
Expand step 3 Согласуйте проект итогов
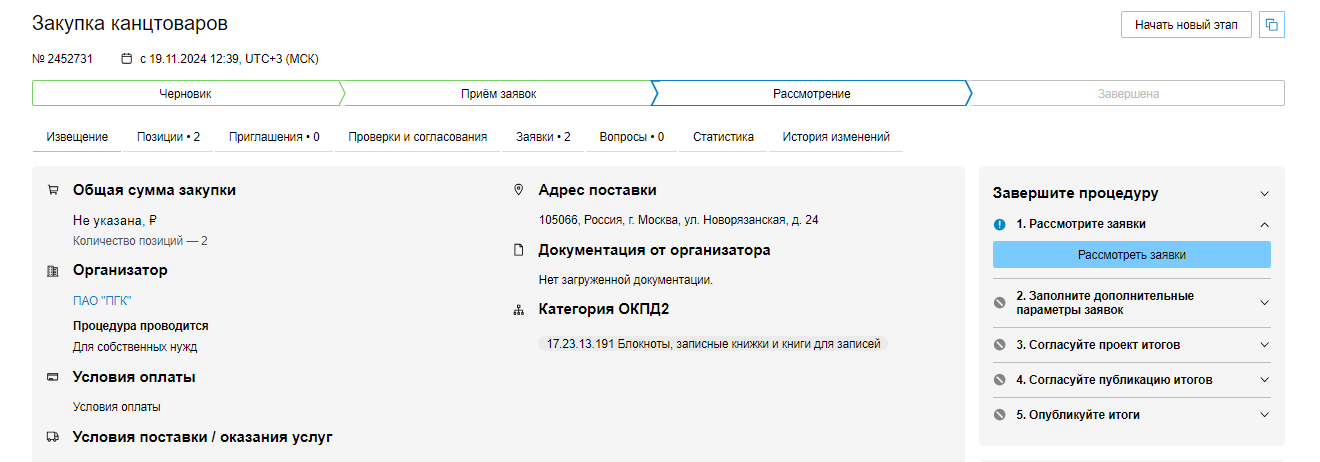coord(1264,345)
